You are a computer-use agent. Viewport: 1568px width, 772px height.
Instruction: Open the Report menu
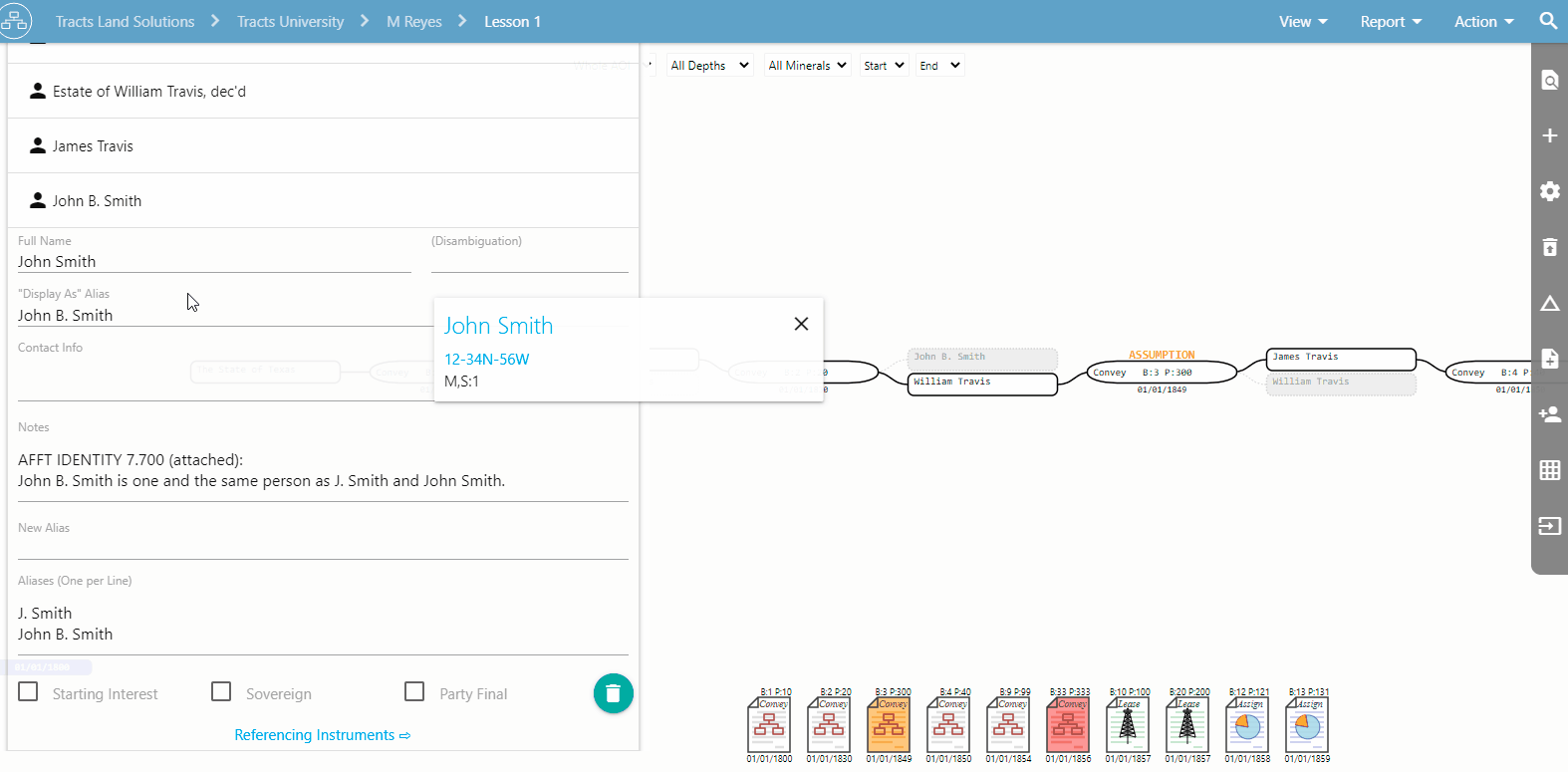point(1390,22)
